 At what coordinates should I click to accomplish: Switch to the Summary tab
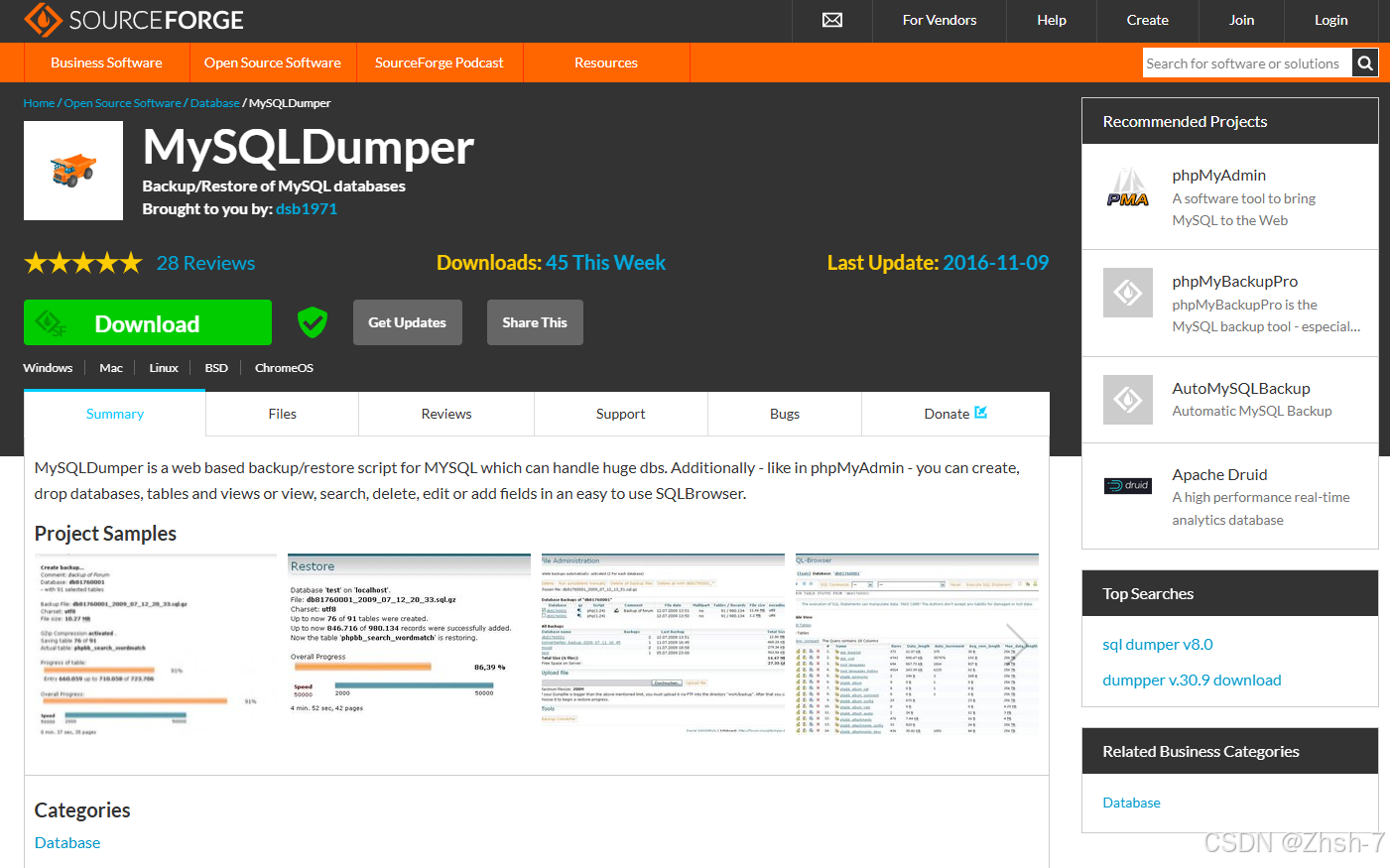[115, 414]
